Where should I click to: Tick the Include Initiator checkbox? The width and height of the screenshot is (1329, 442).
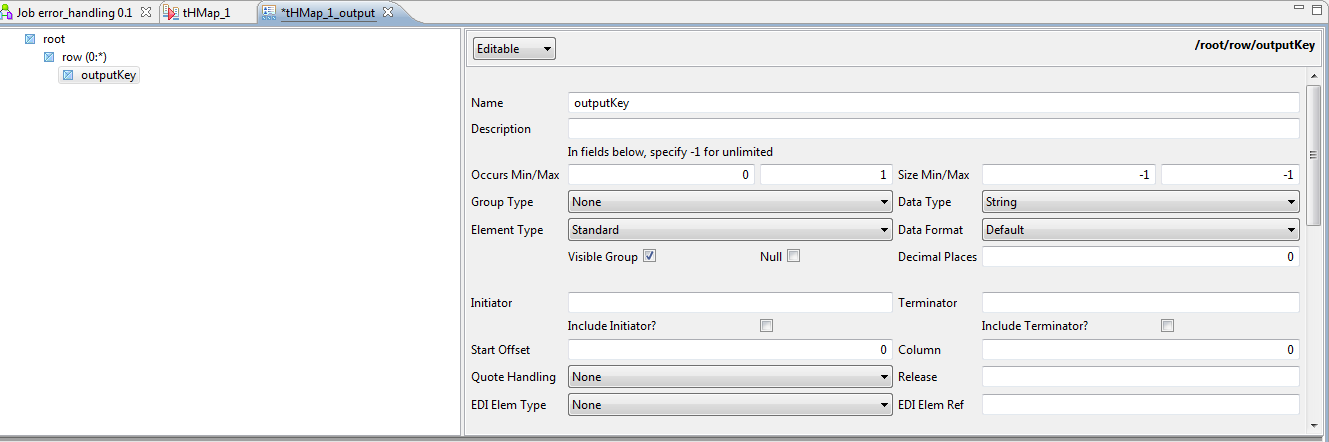(x=767, y=326)
